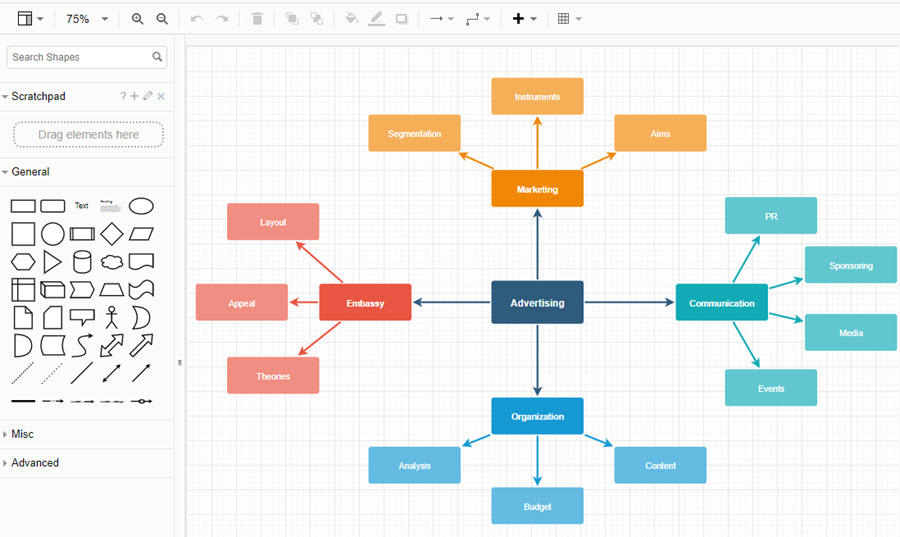The image size is (900, 537).
Task: Click the search magnifier icon in shapes box
Action: (157, 57)
